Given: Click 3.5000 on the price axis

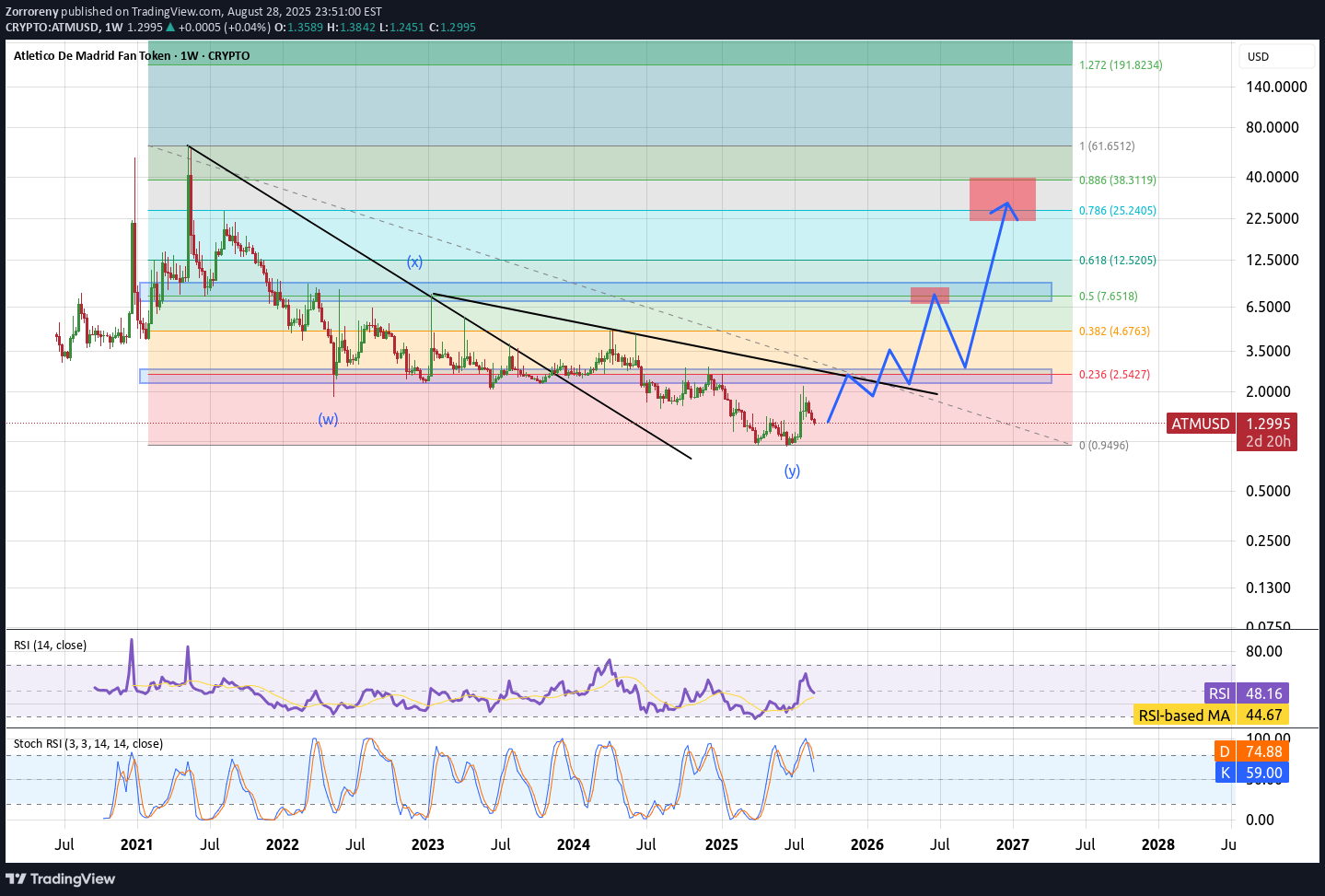Looking at the screenshot, I should click(1268, 351).
